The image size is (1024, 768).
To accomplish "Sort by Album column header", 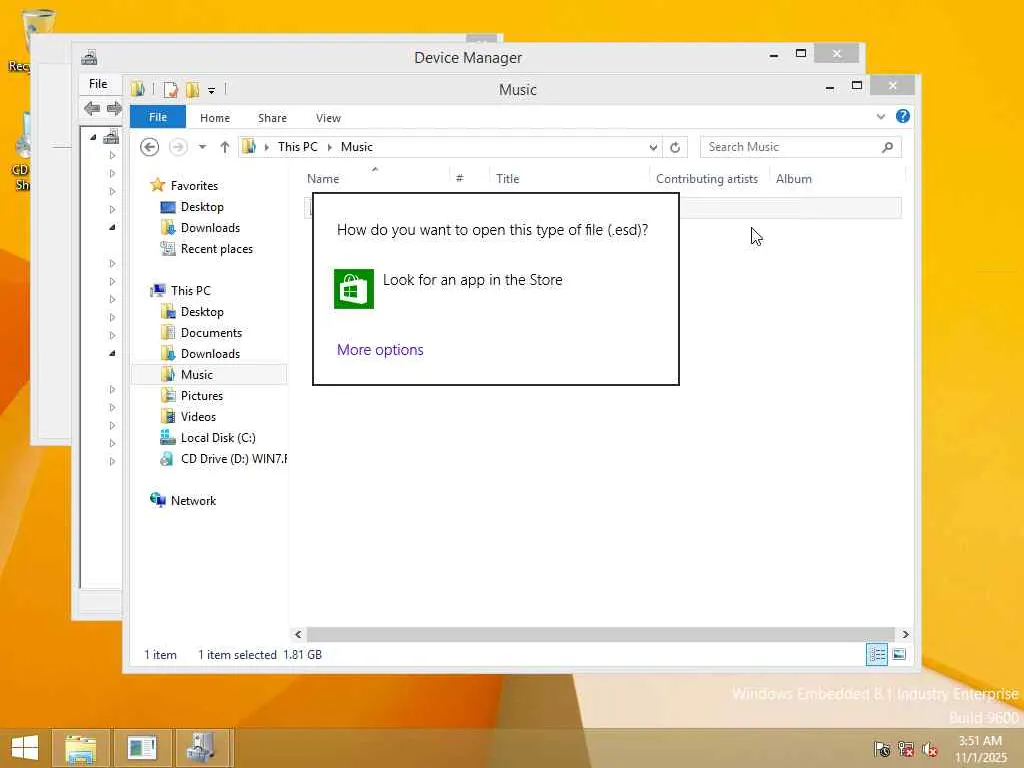I will click(x=793, y=179).
